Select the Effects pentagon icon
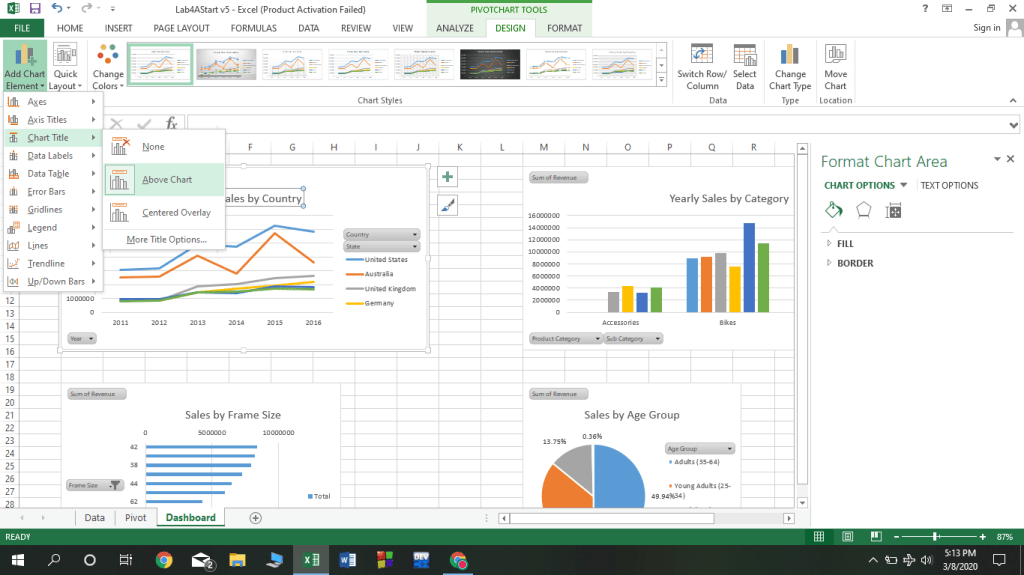 point(864,210)
